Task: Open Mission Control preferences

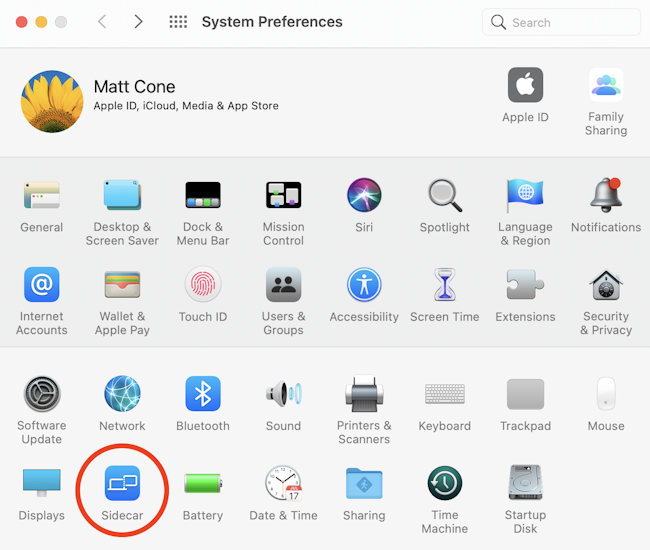Action: pyautogui.click(x=284, y=195)
